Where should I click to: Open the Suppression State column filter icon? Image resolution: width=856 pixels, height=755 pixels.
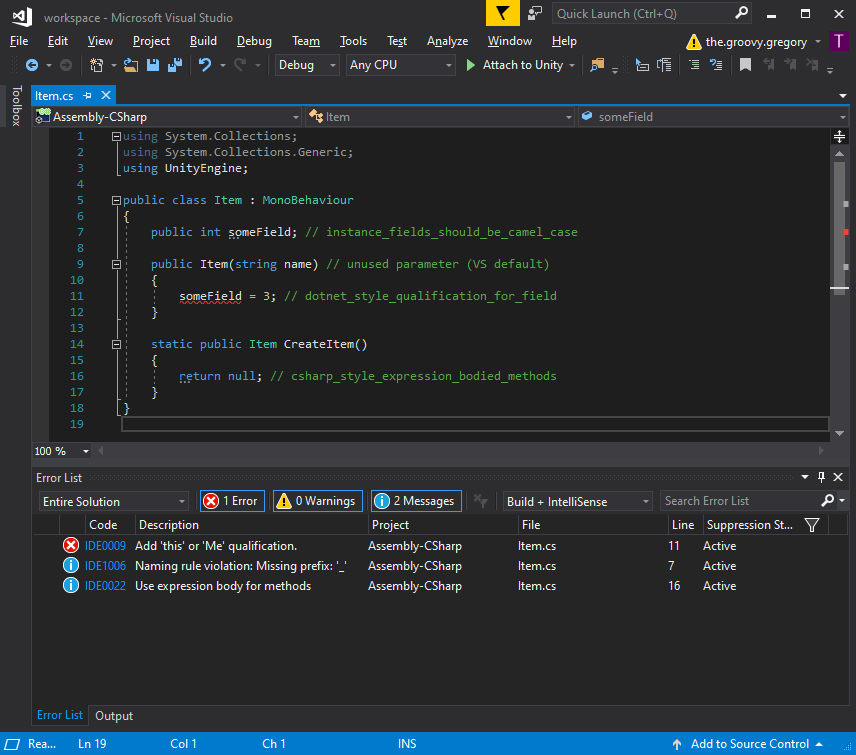pos(811,524)
